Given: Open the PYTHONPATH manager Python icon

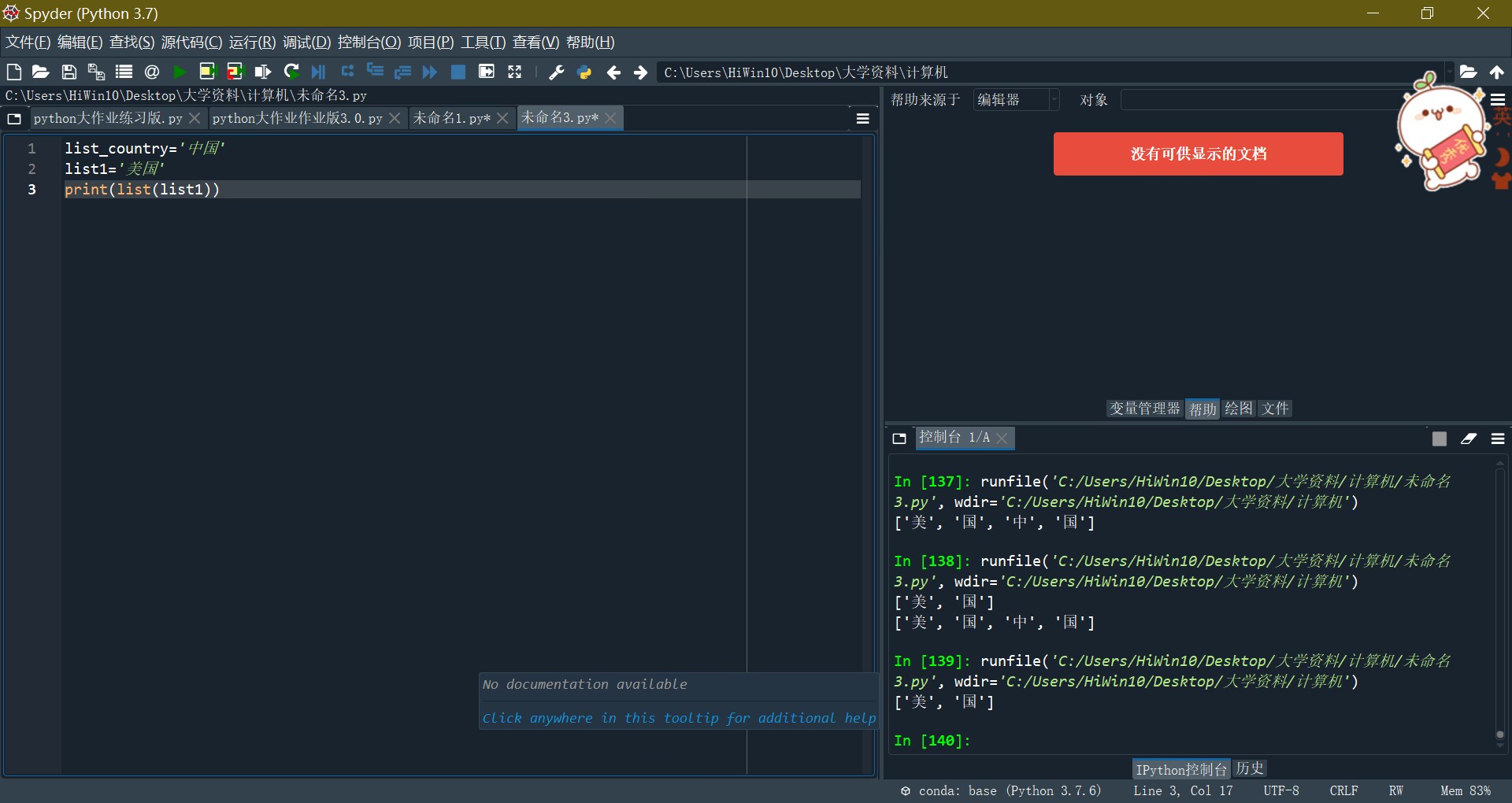Looking at the screenshot, I should (584, 72).
